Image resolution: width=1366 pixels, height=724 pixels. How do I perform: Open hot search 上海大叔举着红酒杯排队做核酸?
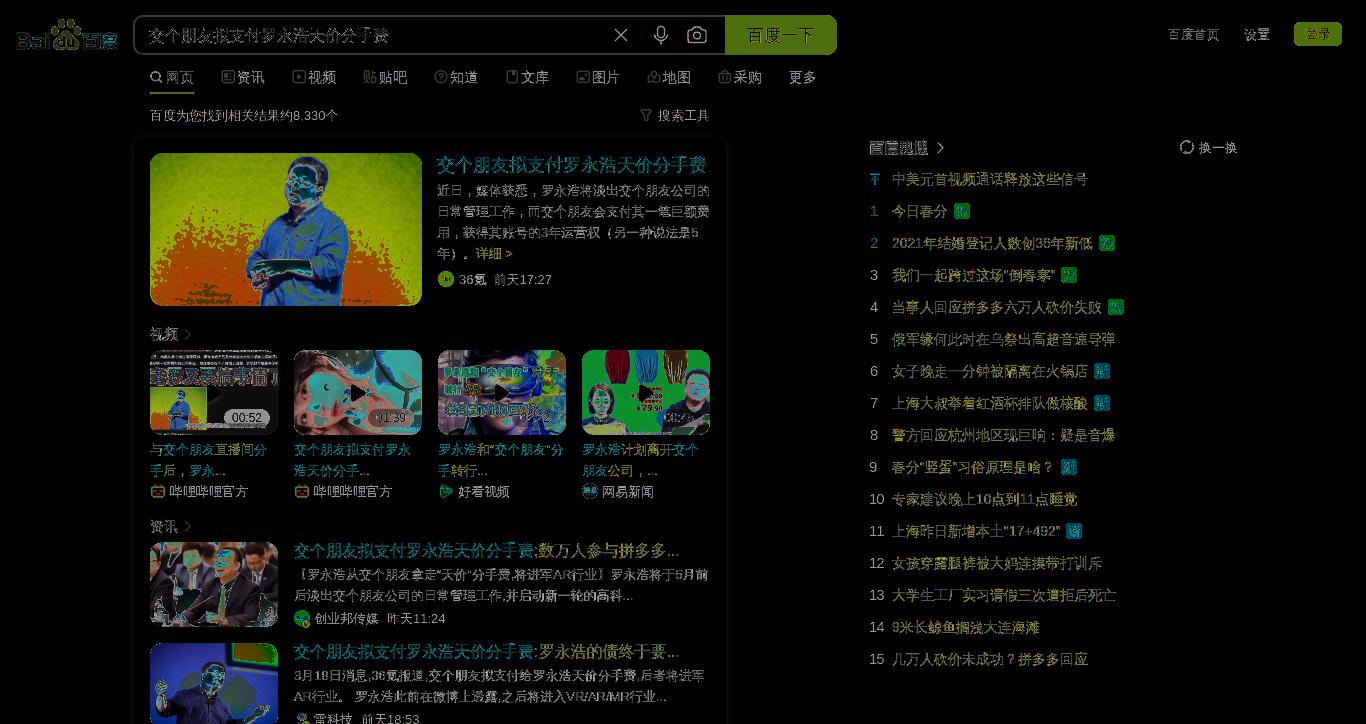(x=989, y=403)
